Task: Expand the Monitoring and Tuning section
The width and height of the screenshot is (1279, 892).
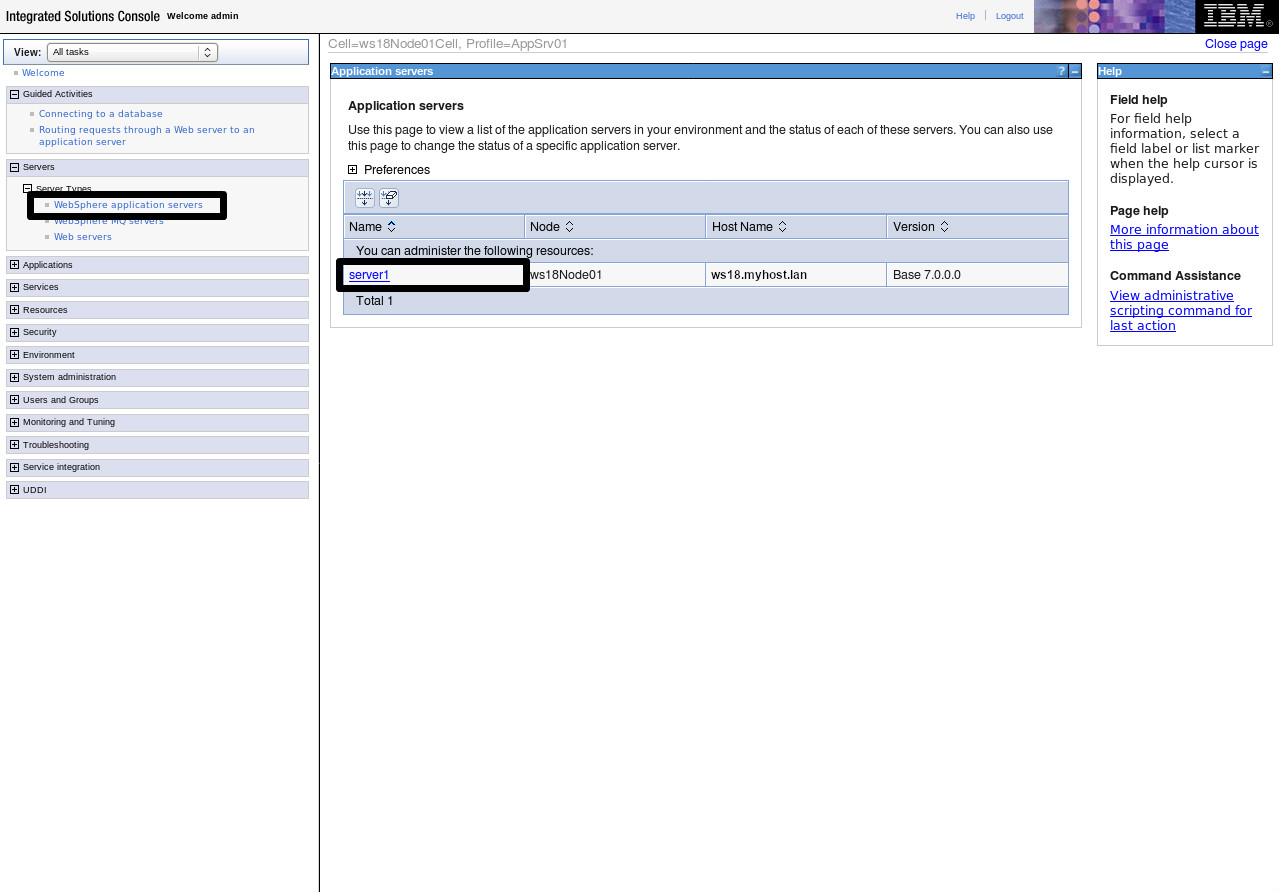Action: pyautogui.click(x=14, y=422)
